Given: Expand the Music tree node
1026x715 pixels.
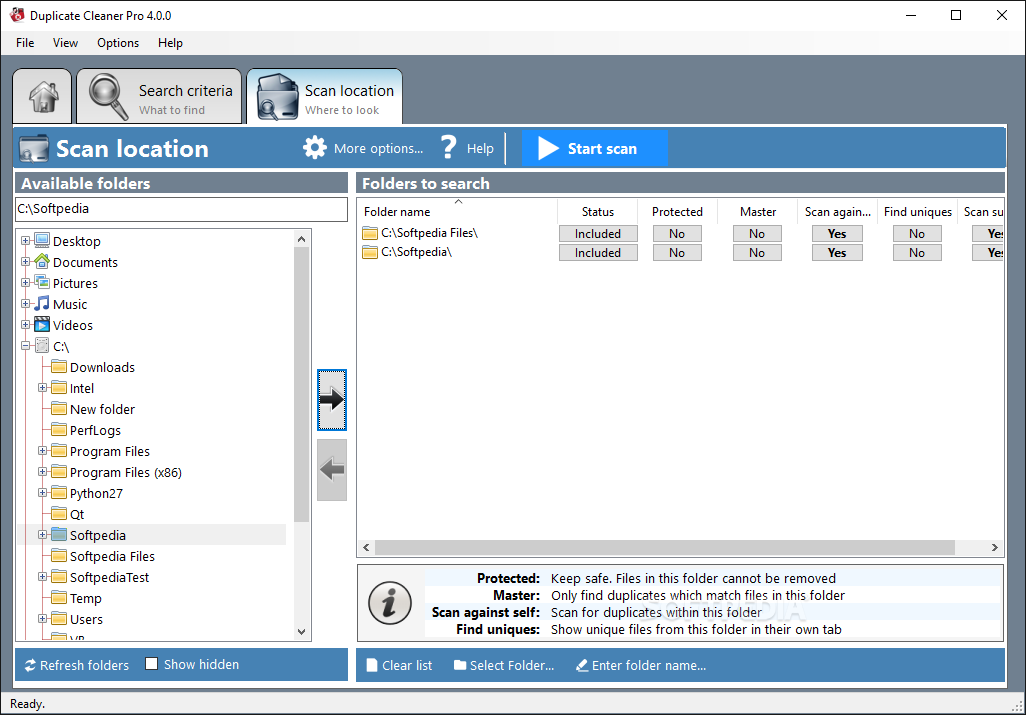Looking at the screenshot, I should click(x=26, y=304).
